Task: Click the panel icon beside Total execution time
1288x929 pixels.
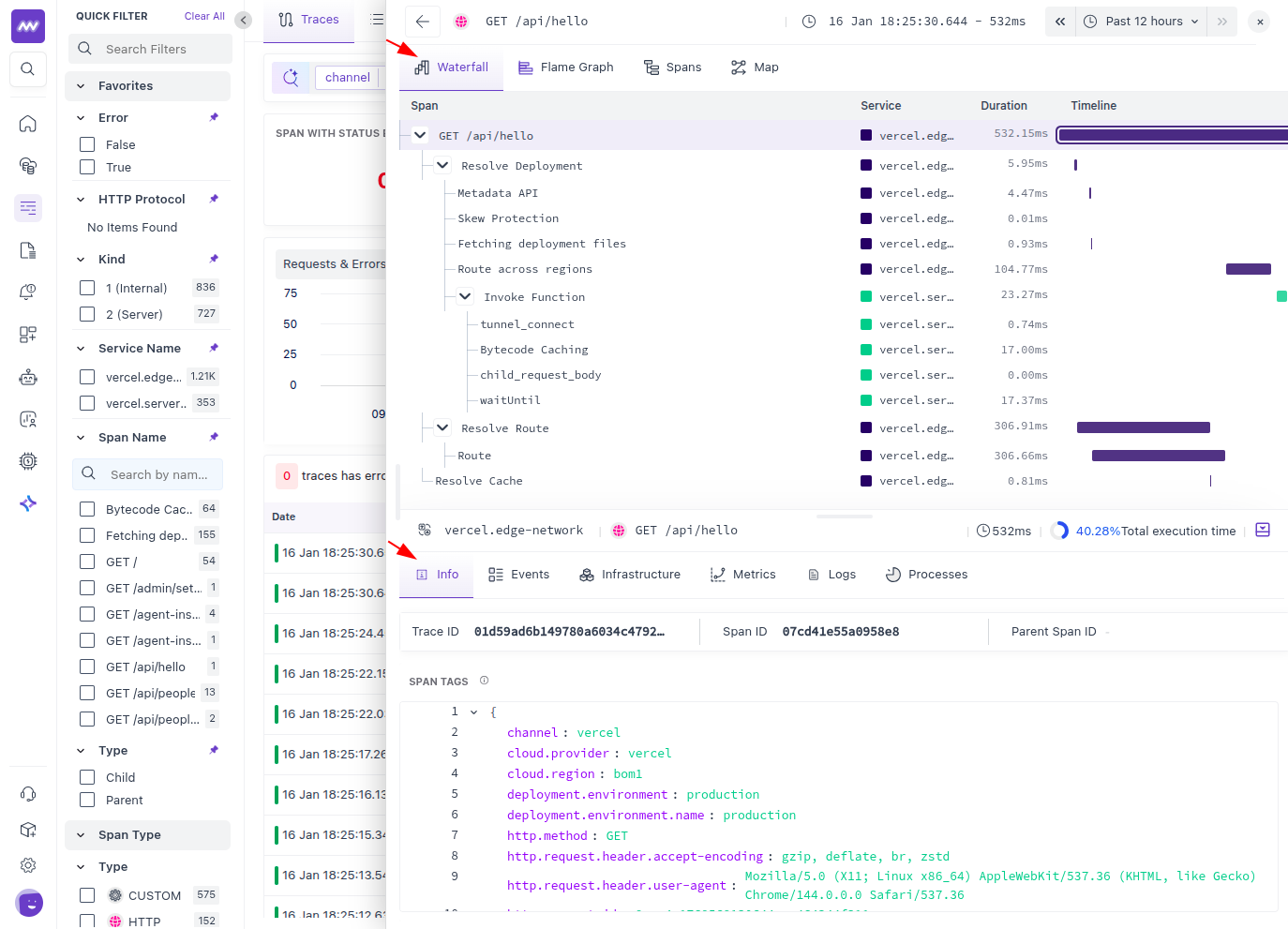Action: (1263, 531)
